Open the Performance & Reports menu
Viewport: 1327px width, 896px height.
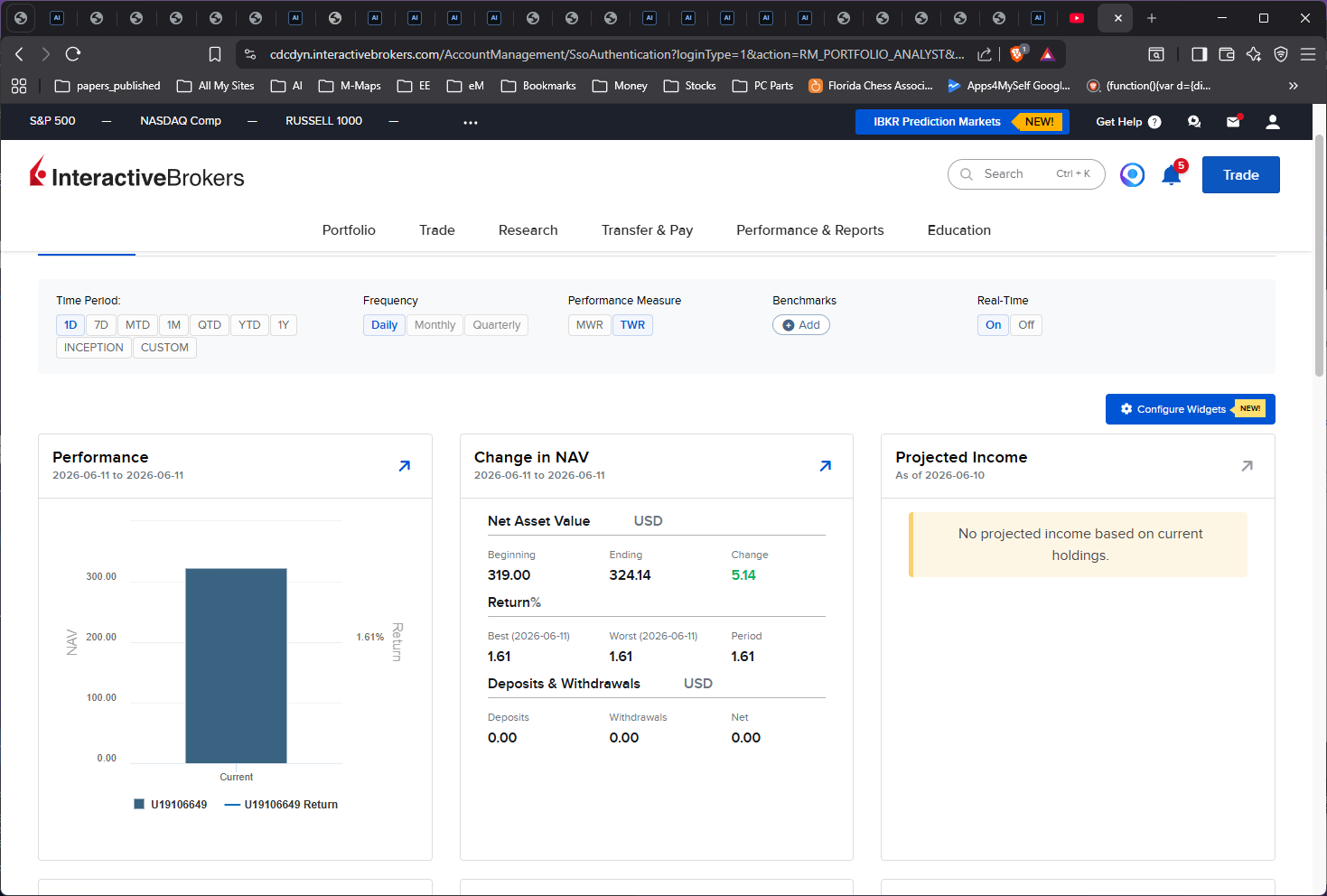click(x=810, y=230)
